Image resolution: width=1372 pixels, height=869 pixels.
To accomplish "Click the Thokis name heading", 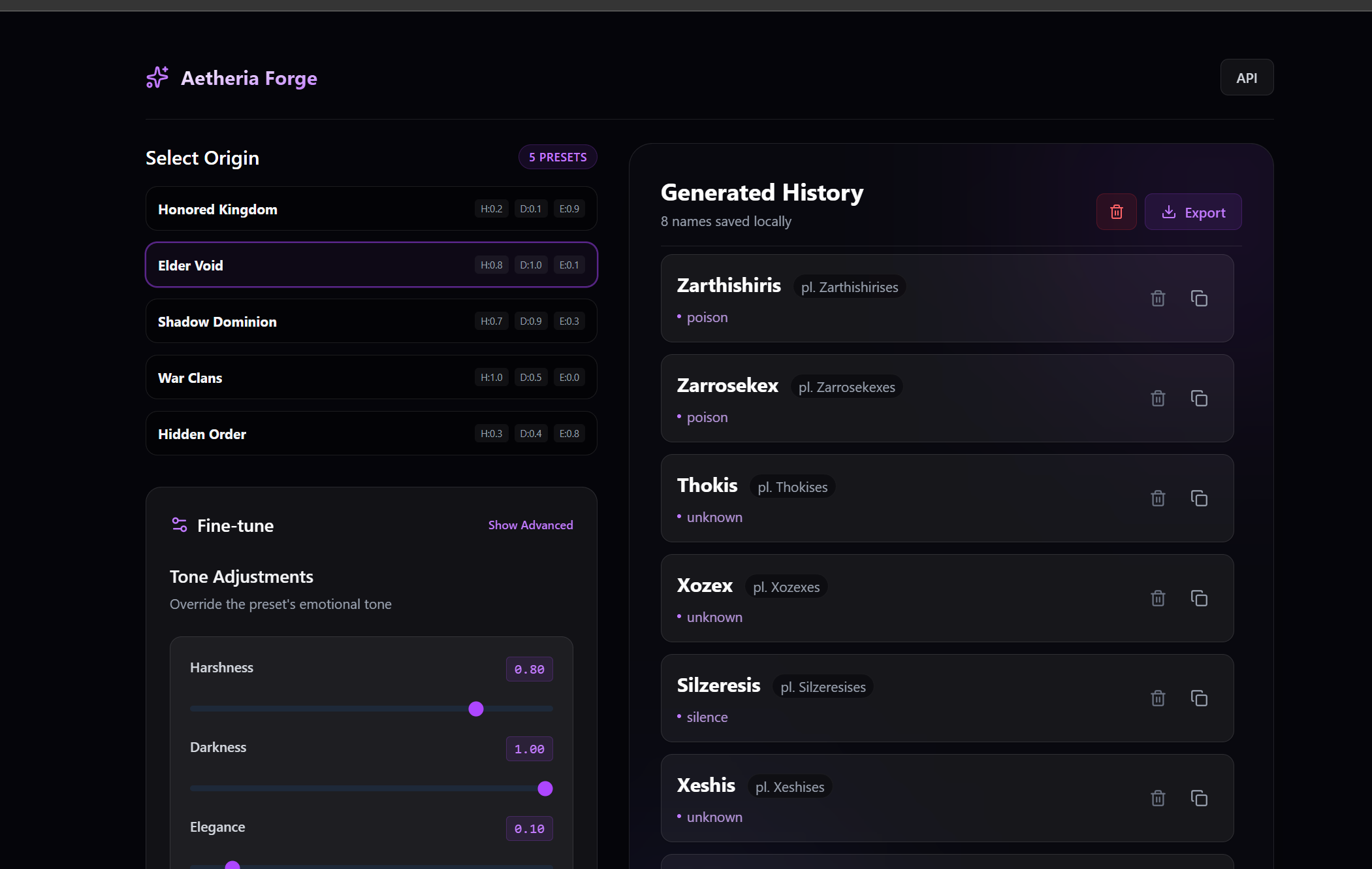I will [707, 485].
